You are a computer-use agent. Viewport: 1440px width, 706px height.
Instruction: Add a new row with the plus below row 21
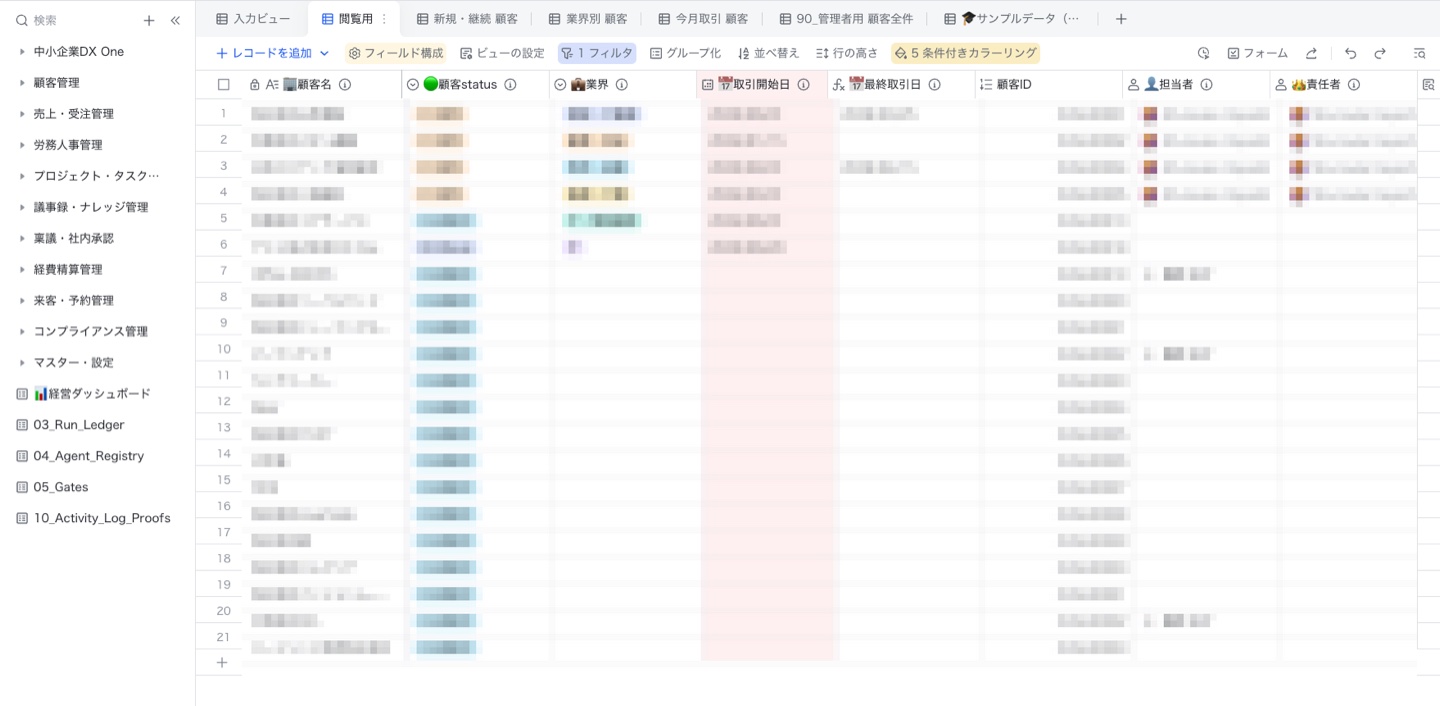222,662
